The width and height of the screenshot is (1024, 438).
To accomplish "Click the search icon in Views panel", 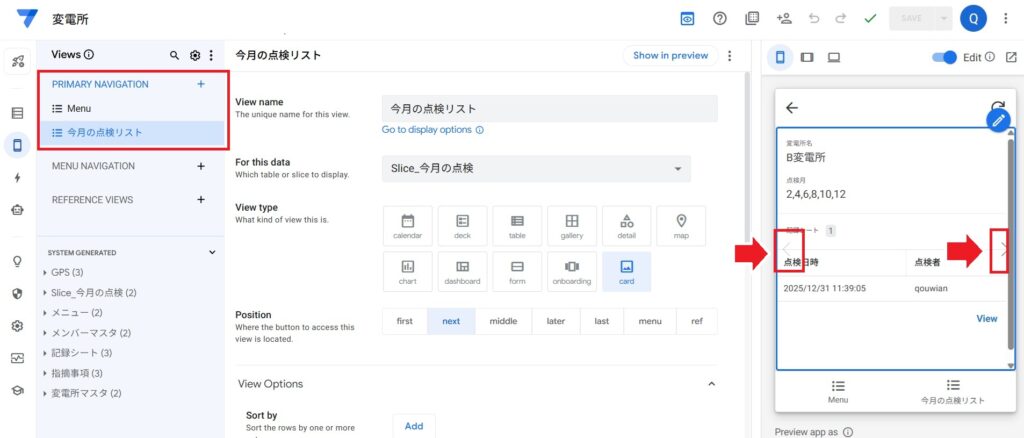I will click(174, 56).
